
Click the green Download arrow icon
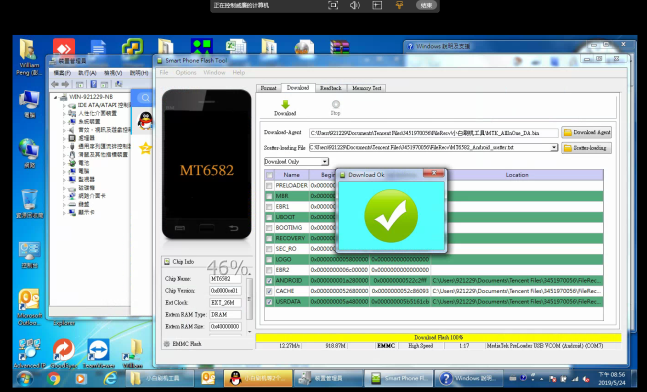285,104
